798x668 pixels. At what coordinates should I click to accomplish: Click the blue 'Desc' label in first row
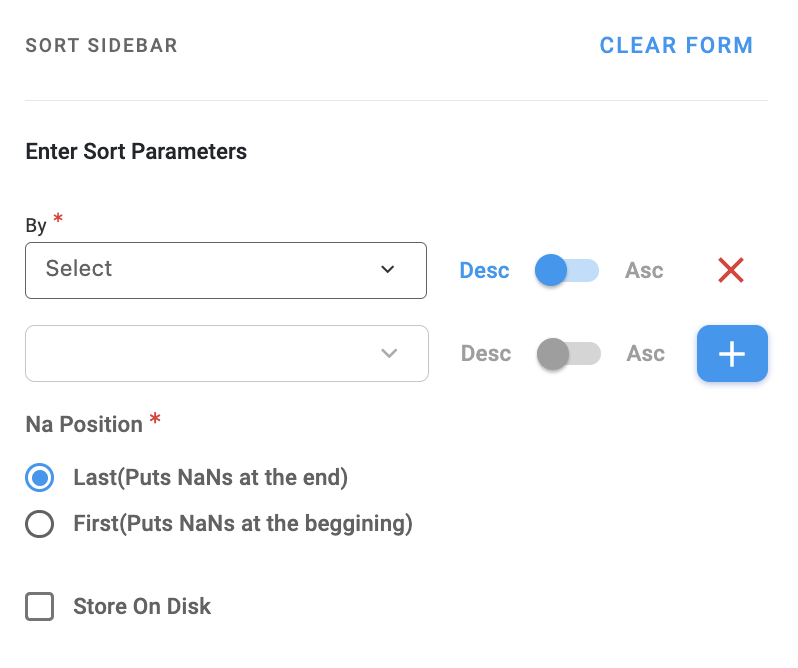click(x=484, y=271)
